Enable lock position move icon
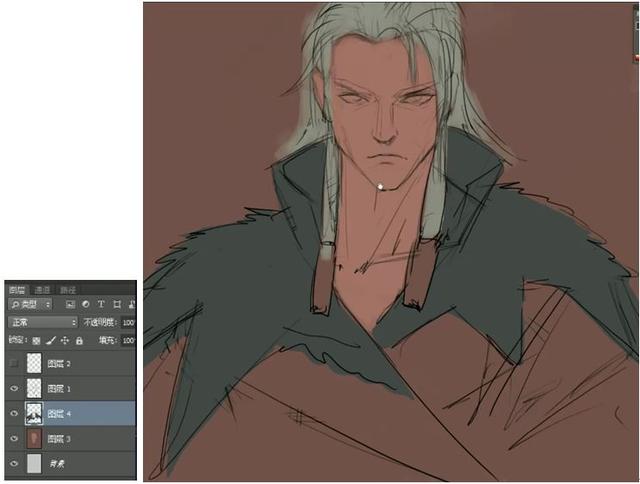Image resolution: width=640 pixels, height=484 pixels. [x=64, y=340]
